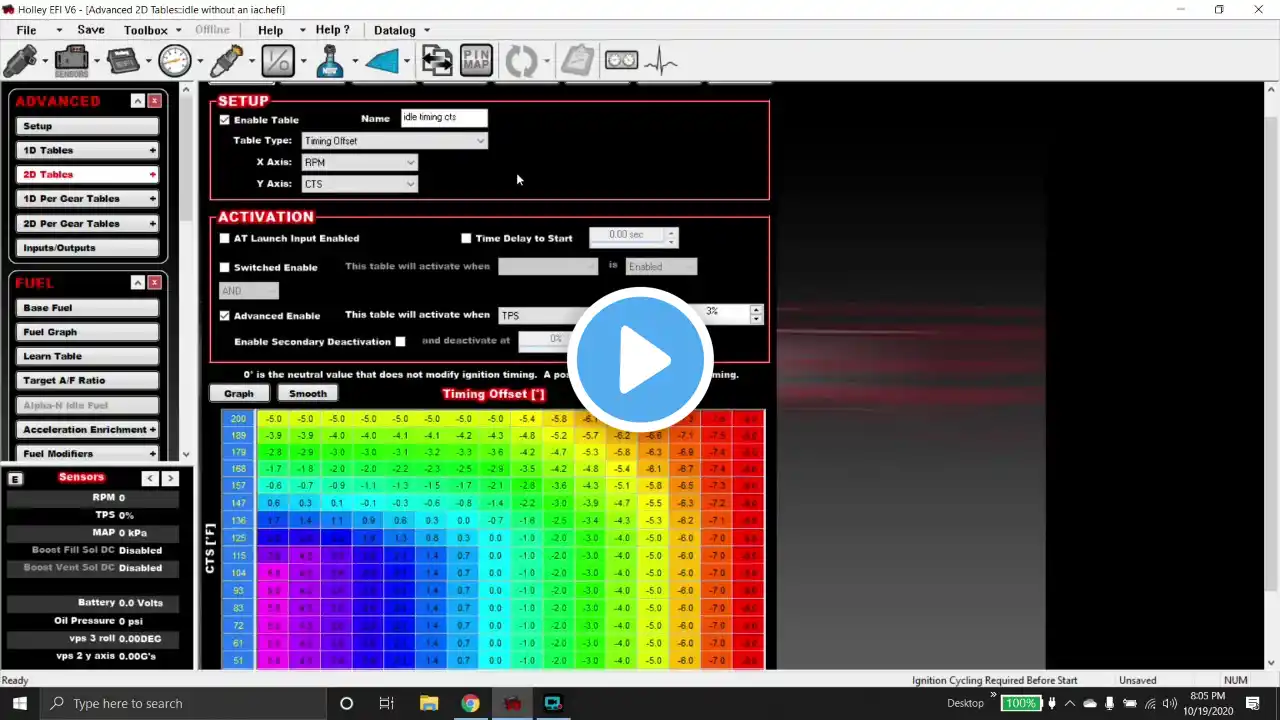The width and height of the screenshot is (1280, 720).
Task: Go to next Sensors page arrow
Action: (170, 479)
